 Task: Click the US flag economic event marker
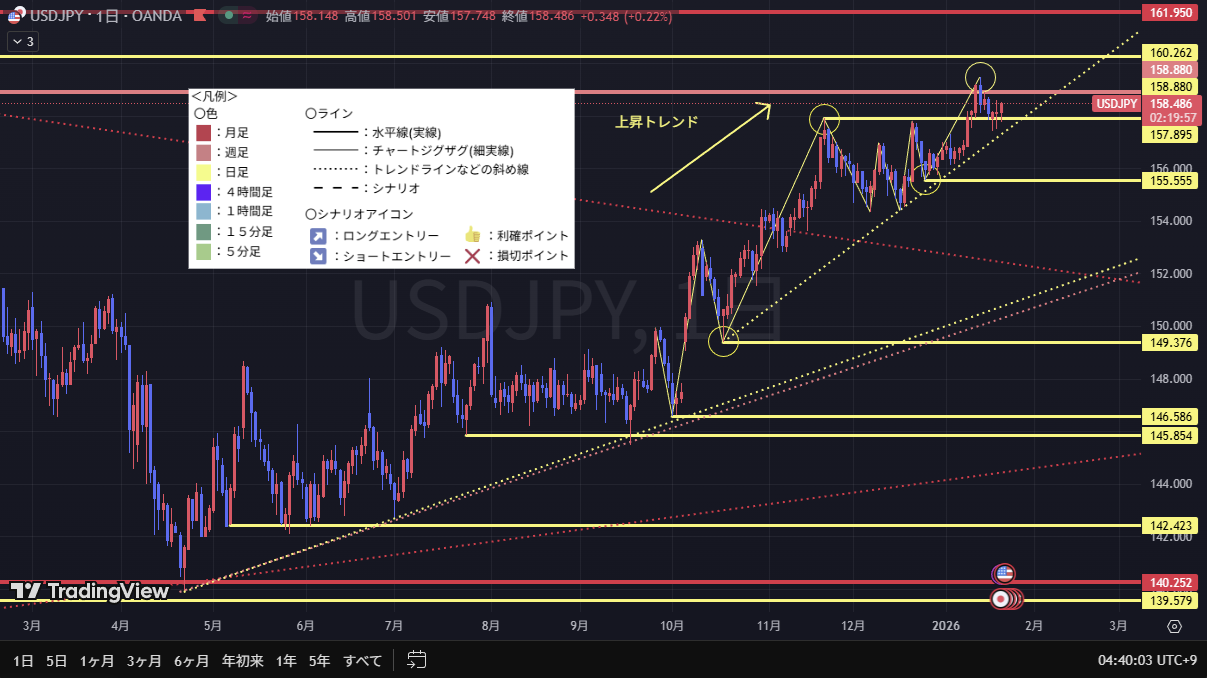click(x=1003, y=574)
